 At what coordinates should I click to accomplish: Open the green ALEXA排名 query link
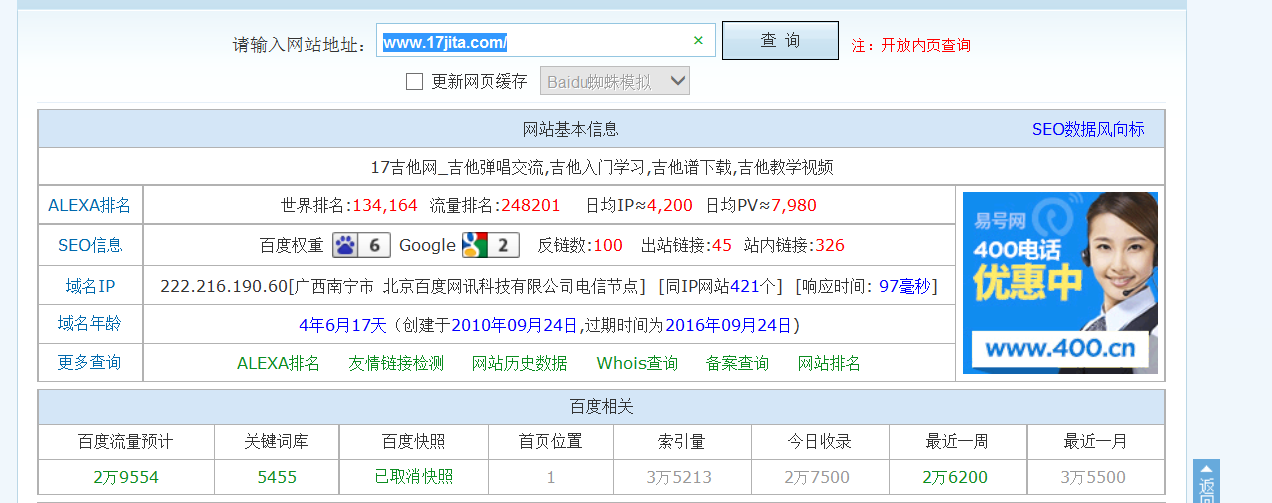pos(278,363)
